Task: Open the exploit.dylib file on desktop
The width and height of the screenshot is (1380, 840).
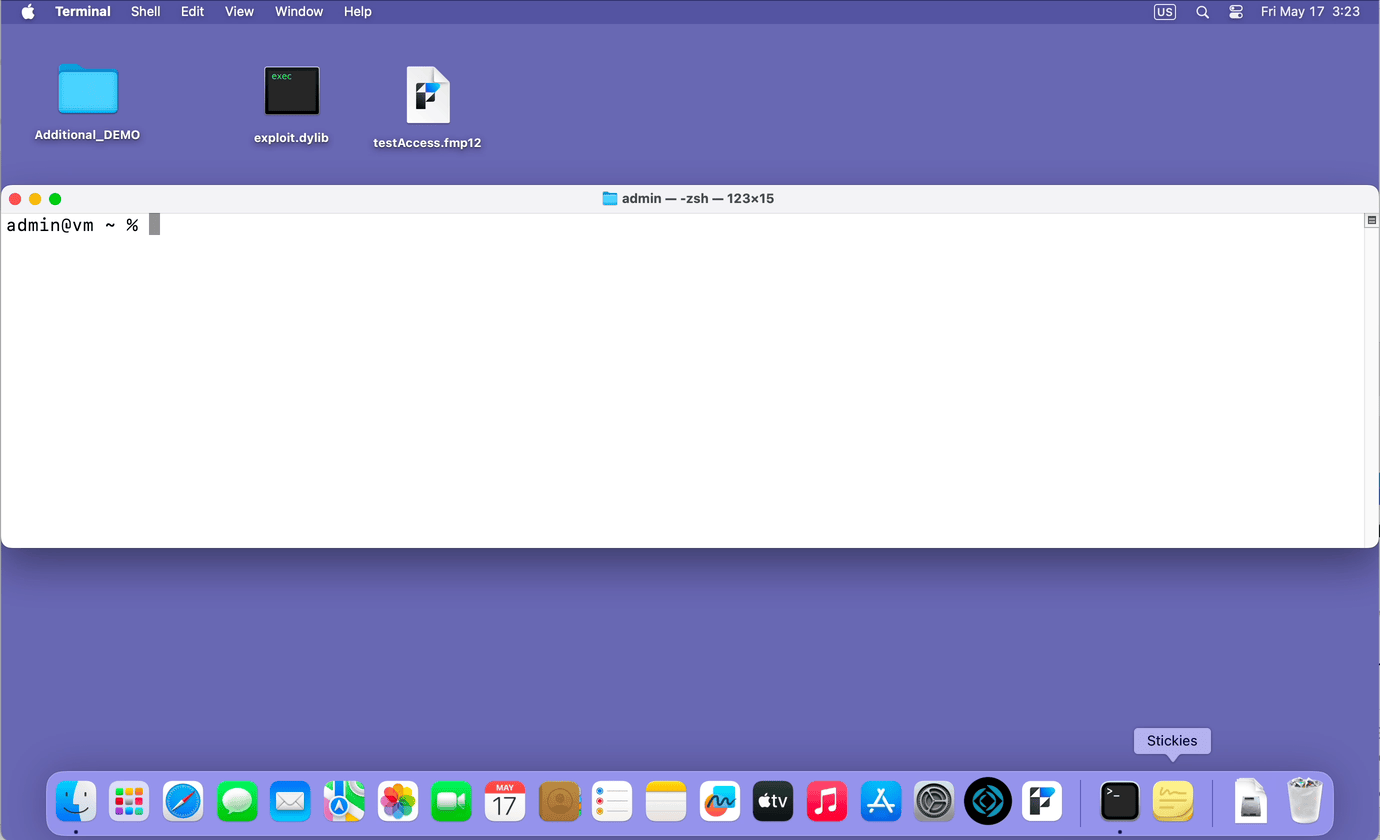Action: point(291,92)
